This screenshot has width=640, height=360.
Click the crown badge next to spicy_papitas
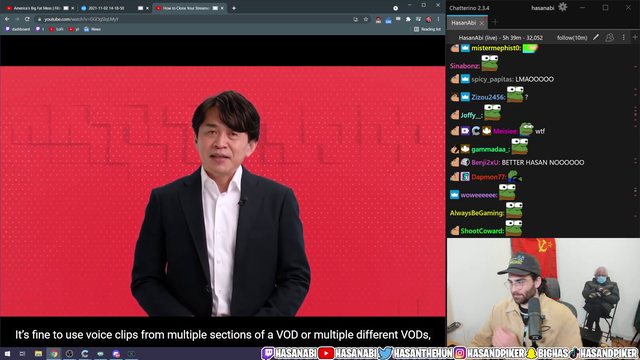(x=465, y=79)
